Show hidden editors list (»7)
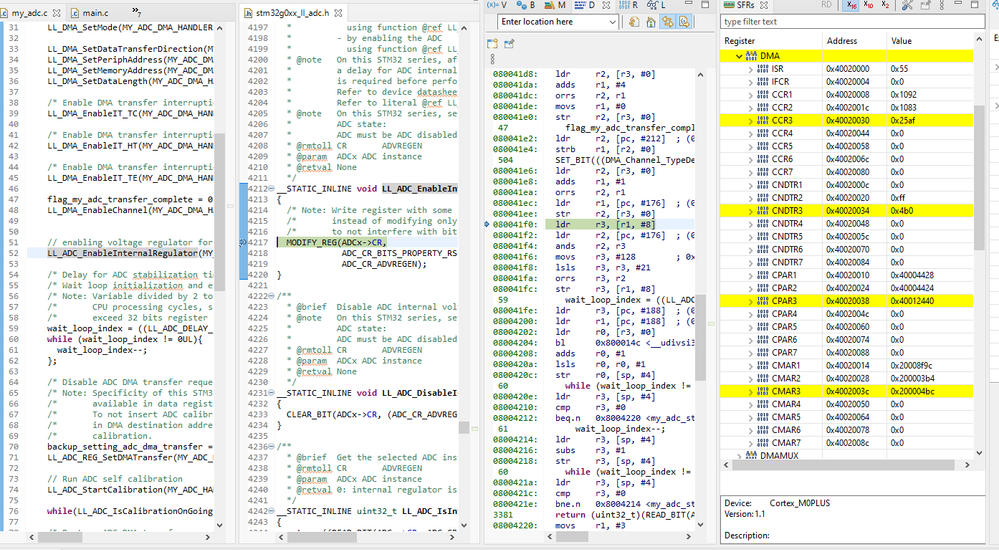Viewport: 999px width, 550px height. tap(136, 11)
